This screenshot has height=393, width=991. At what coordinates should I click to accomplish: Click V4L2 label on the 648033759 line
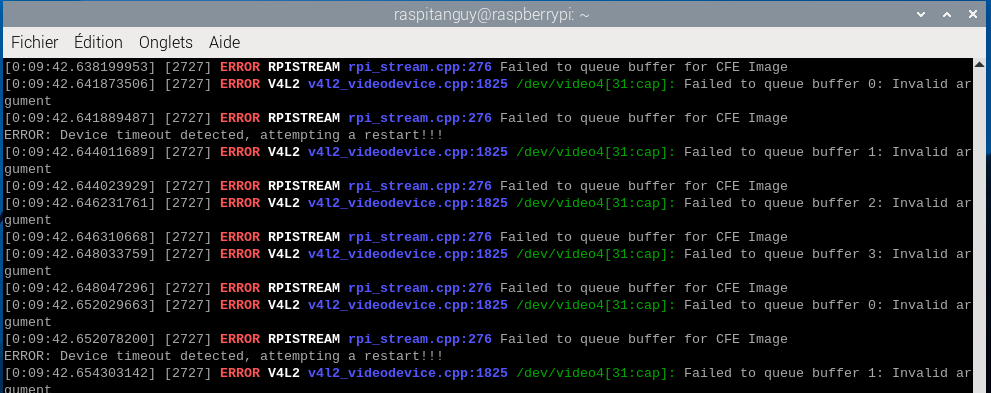click(x=284, y=254)
